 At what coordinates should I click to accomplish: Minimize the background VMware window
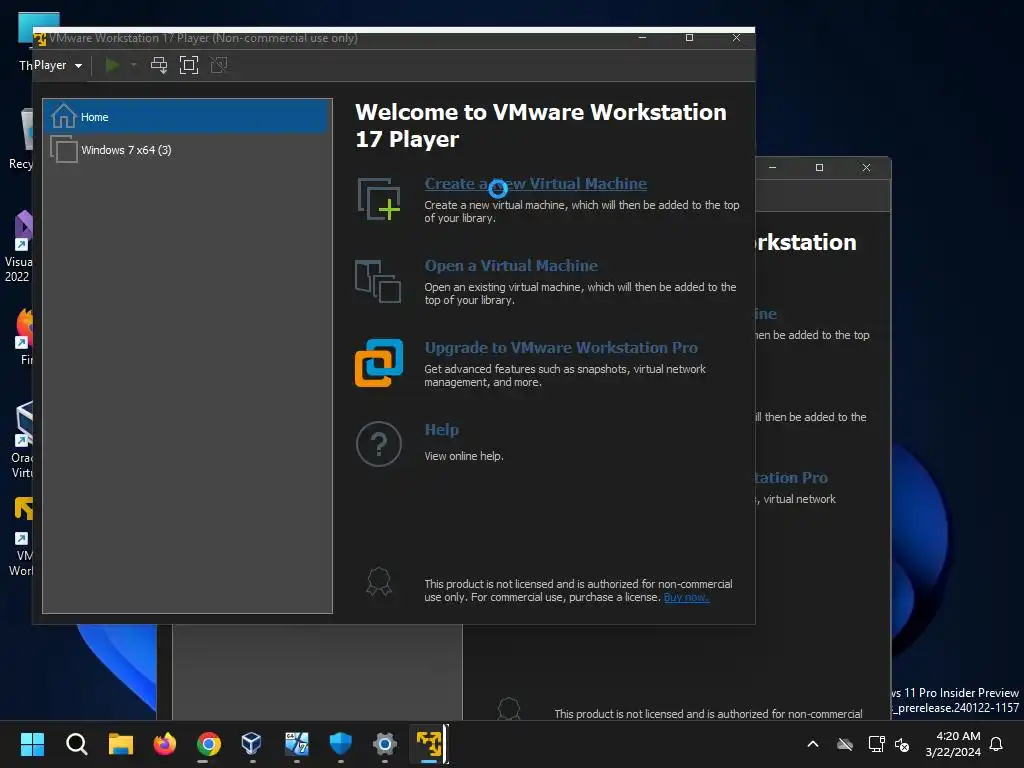click(773, 168)
